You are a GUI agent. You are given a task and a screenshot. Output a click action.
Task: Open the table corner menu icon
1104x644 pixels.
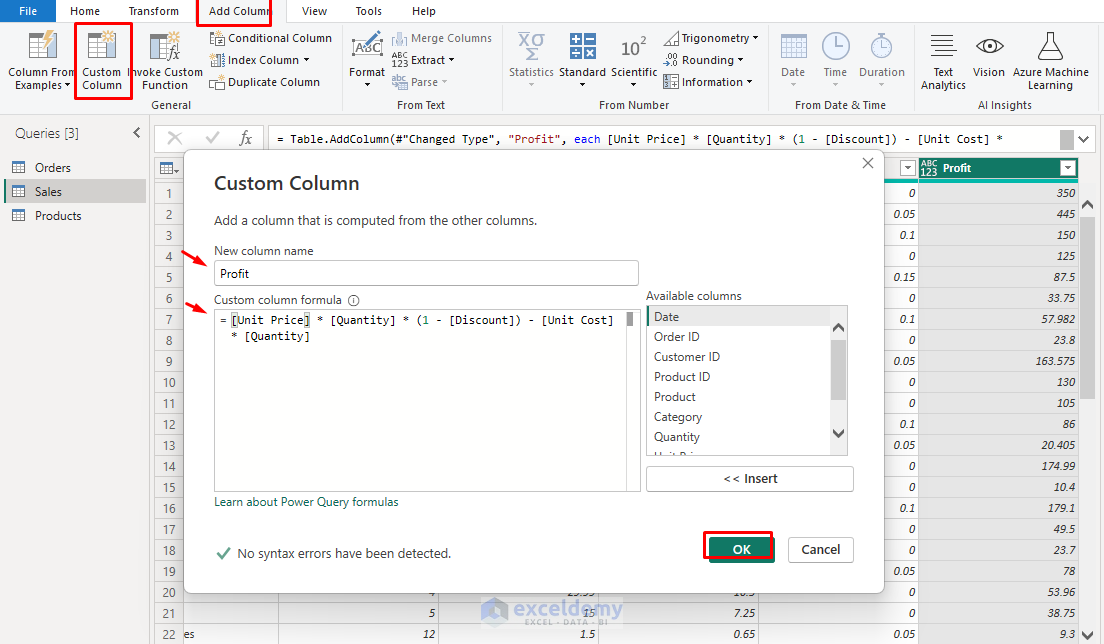[x=169, y=168]
